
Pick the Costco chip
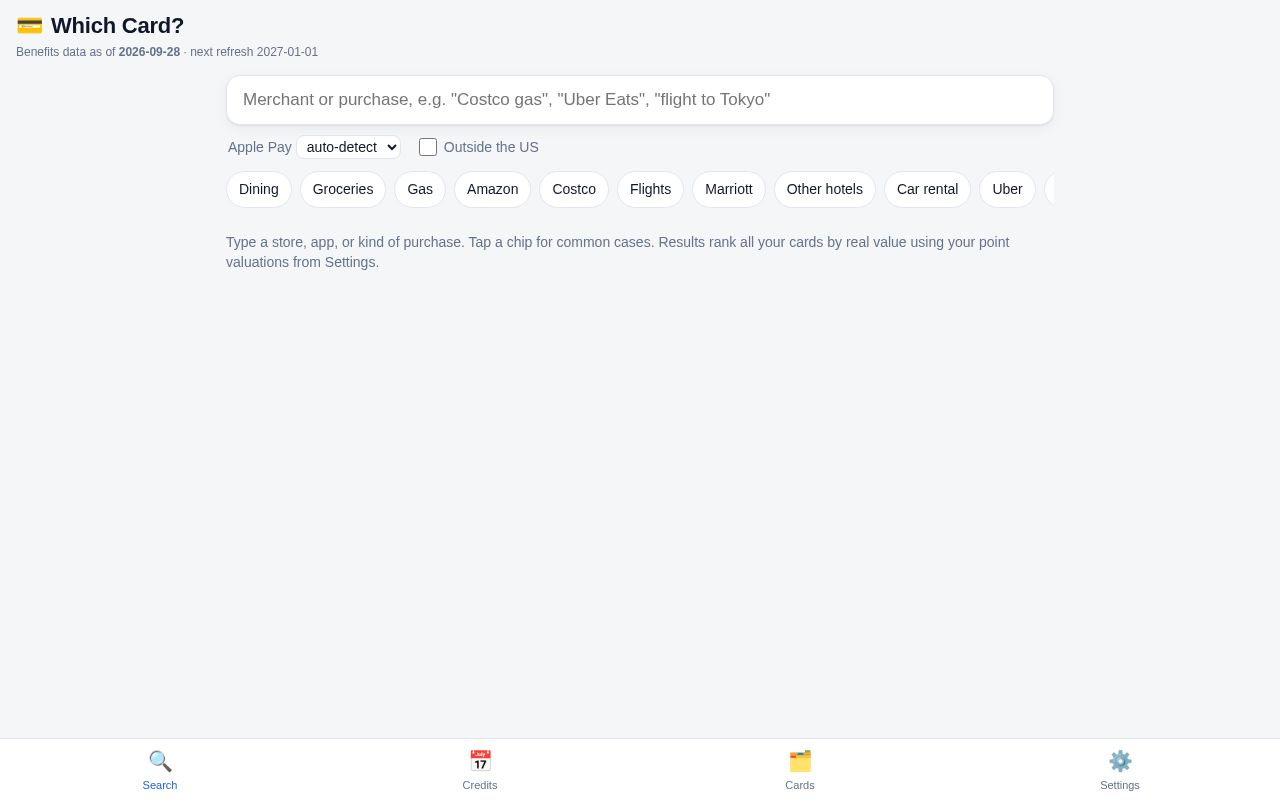coord(574,189)
